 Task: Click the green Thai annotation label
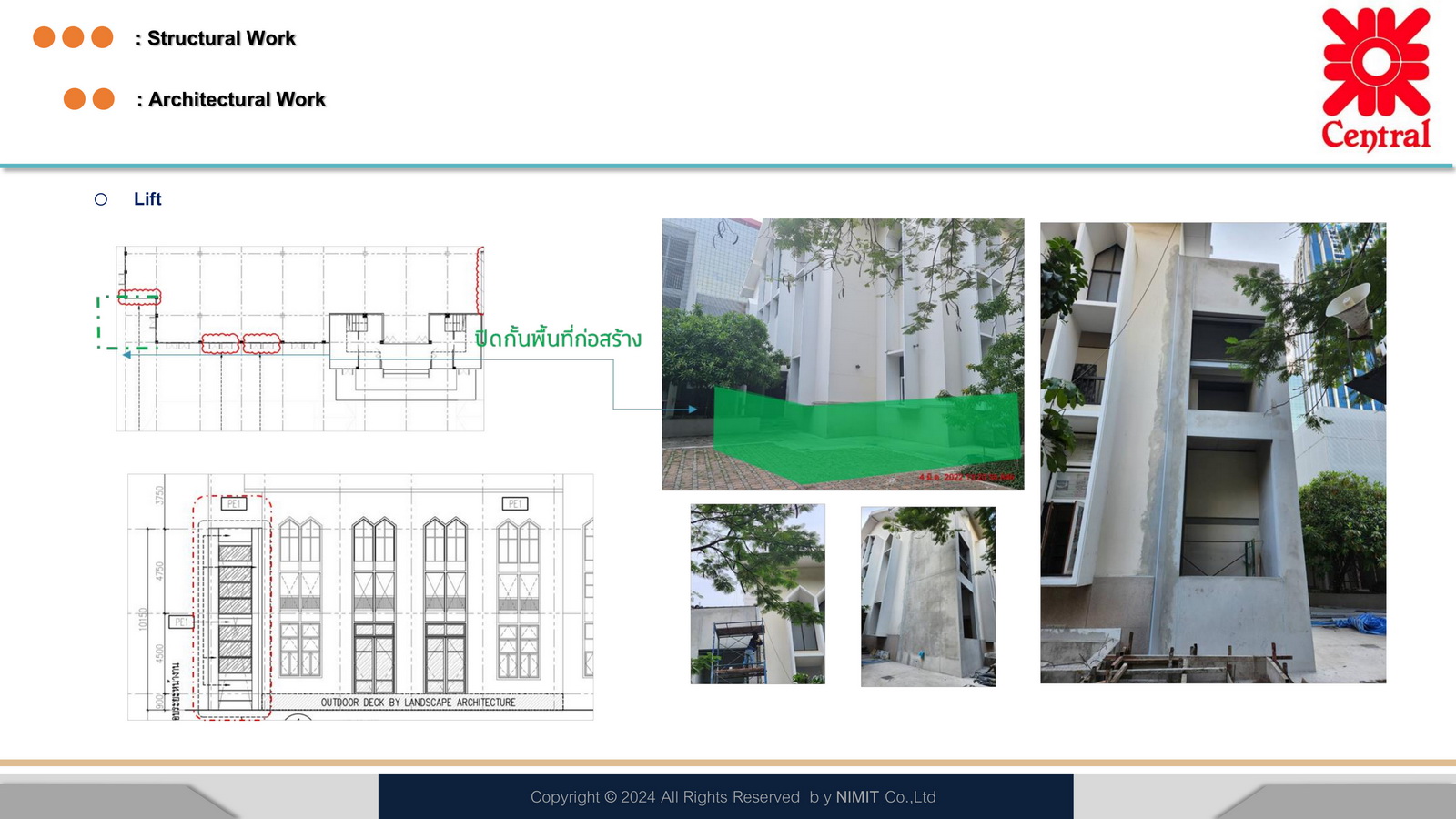pyautogui.click(x=558, y=339)
